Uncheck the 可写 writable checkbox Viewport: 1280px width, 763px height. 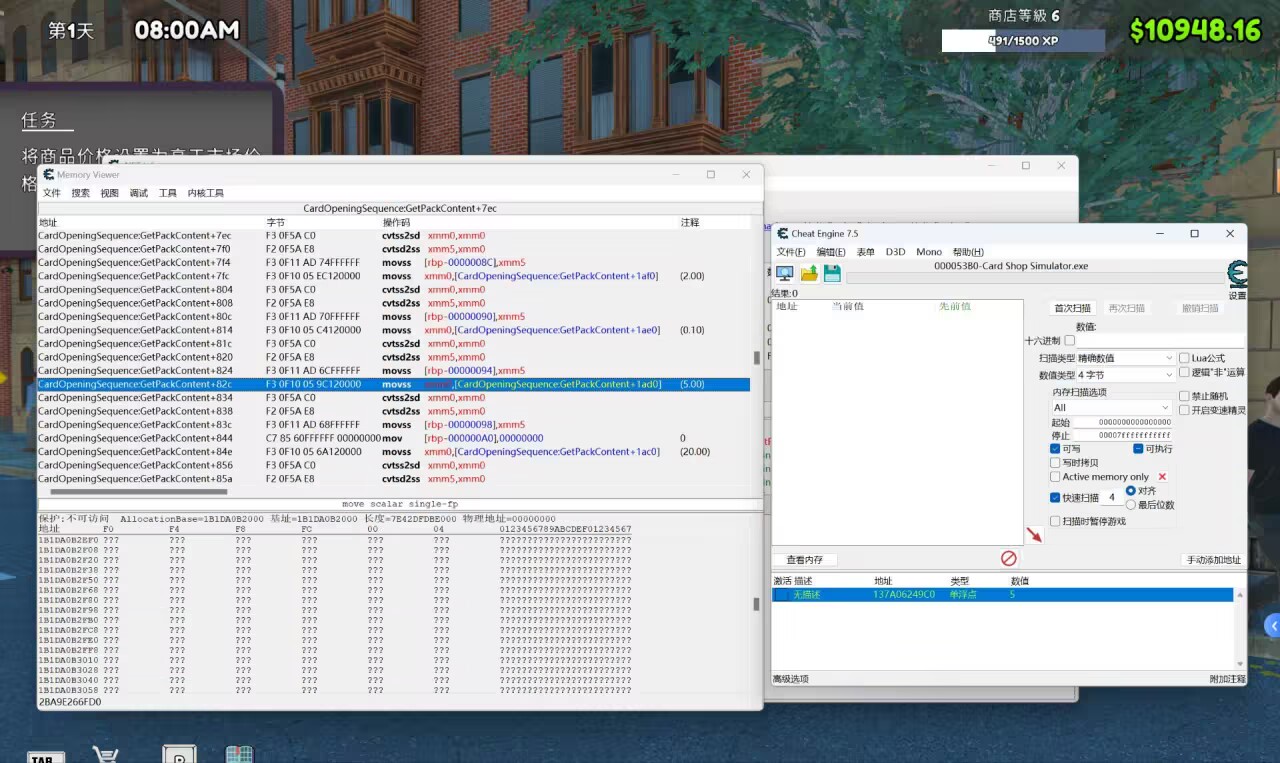[x=1055, y=449]
